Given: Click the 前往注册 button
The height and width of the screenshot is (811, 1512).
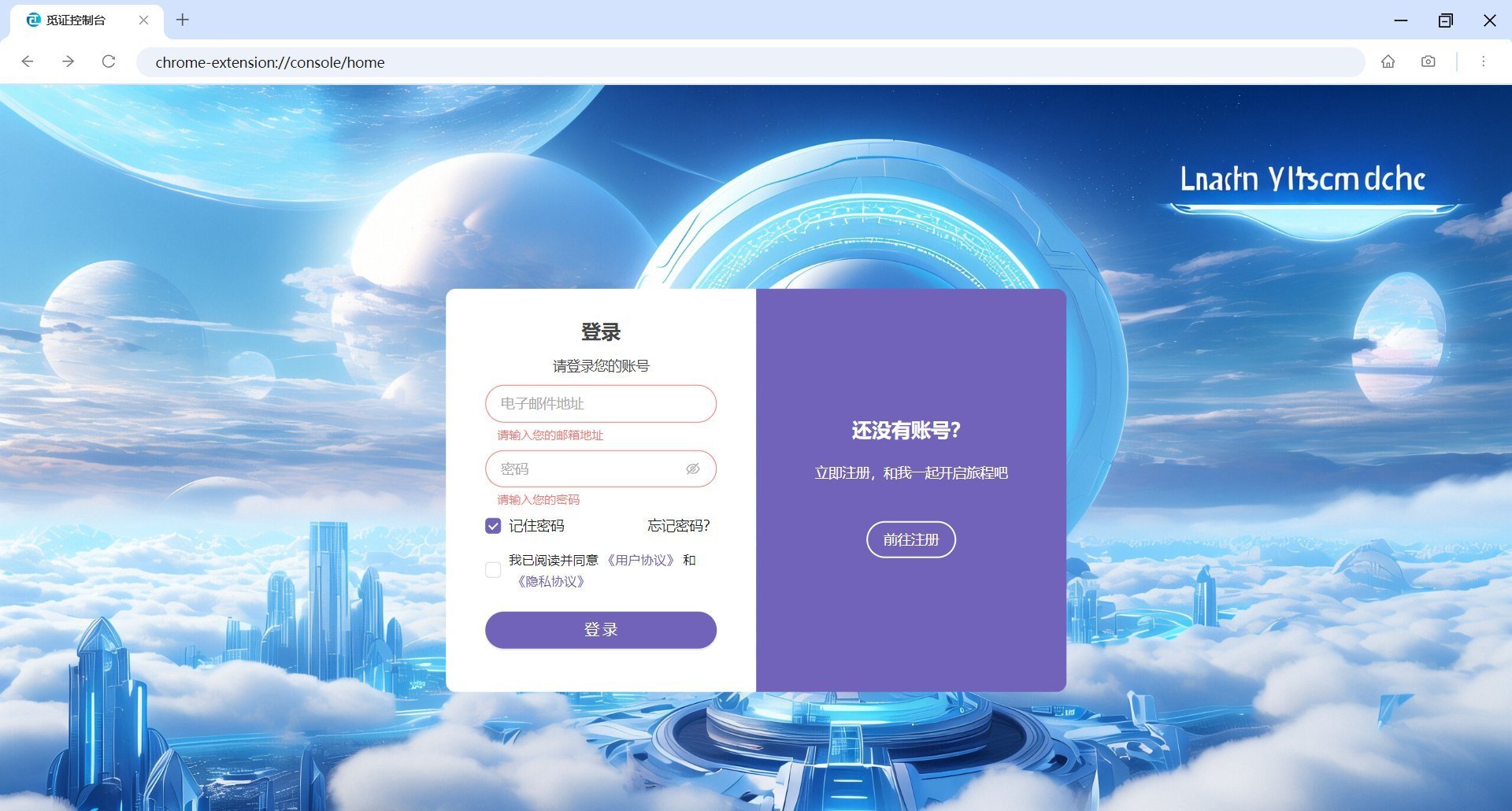Looking at the screenshot, I should [910, 540].
